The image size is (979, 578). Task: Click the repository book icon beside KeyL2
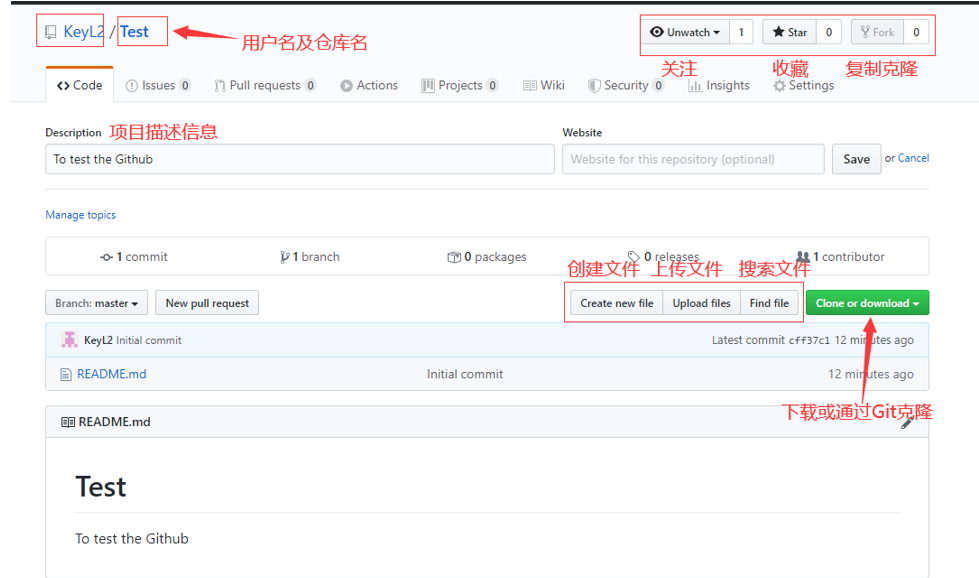51,32
